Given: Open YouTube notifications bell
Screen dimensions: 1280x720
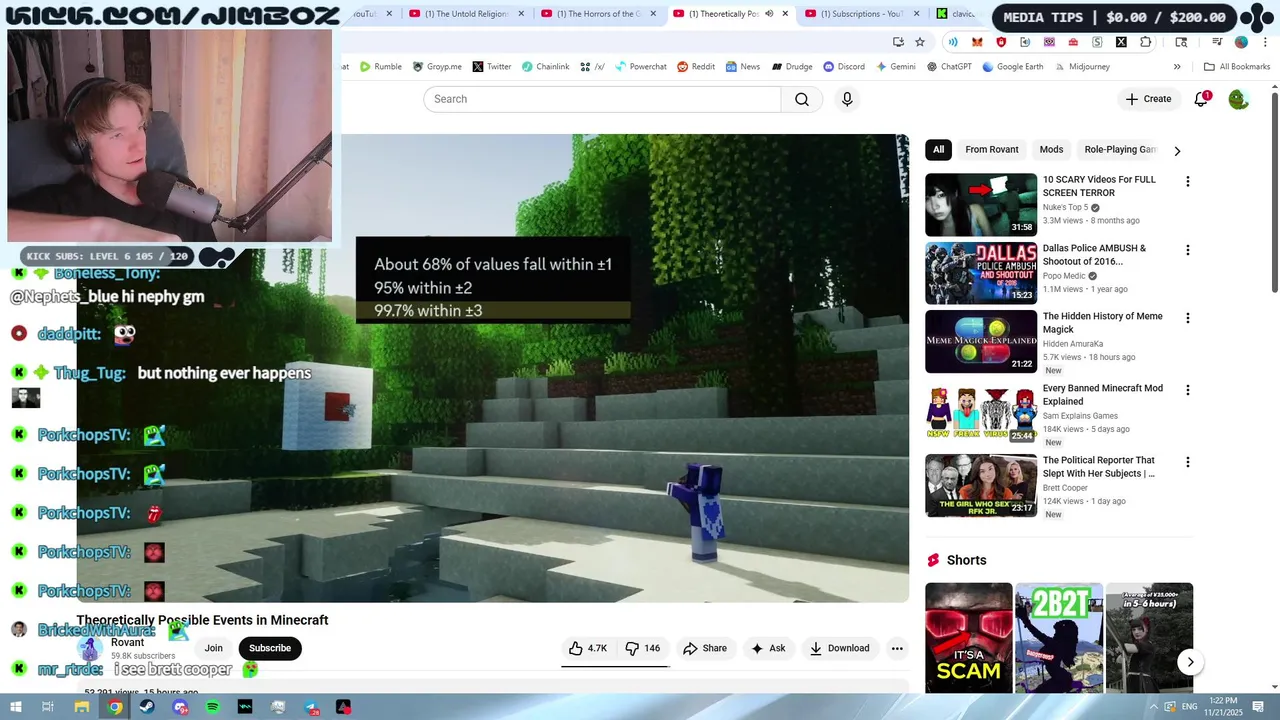Looking at the screenshot, I should point(1201,99).
